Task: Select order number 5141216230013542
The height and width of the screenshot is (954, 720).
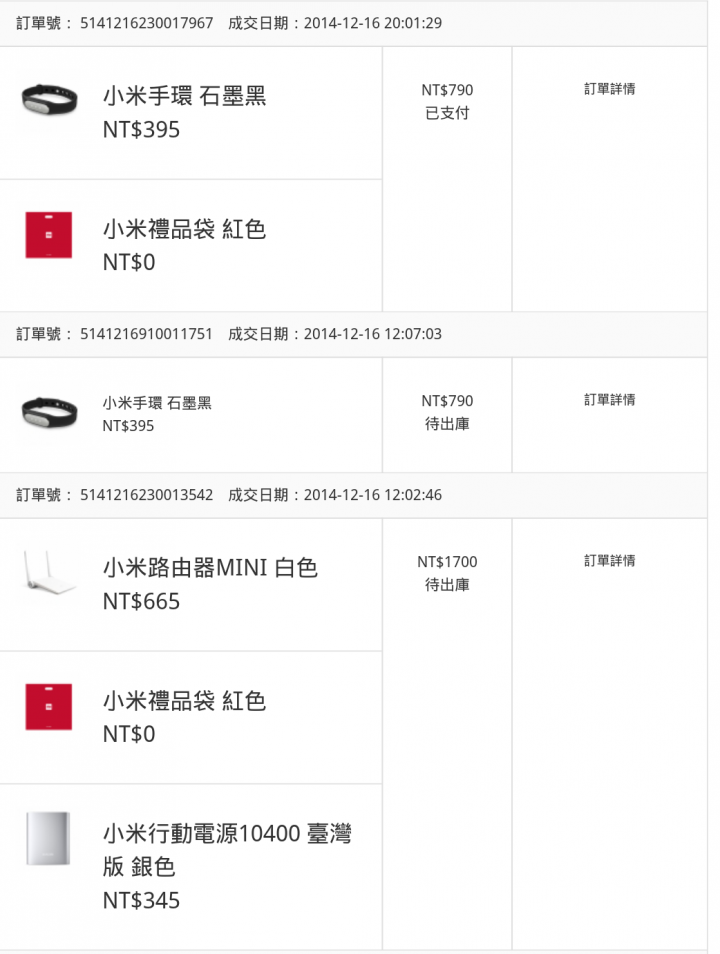Action: pyautogui.click(x=147, y=495)
